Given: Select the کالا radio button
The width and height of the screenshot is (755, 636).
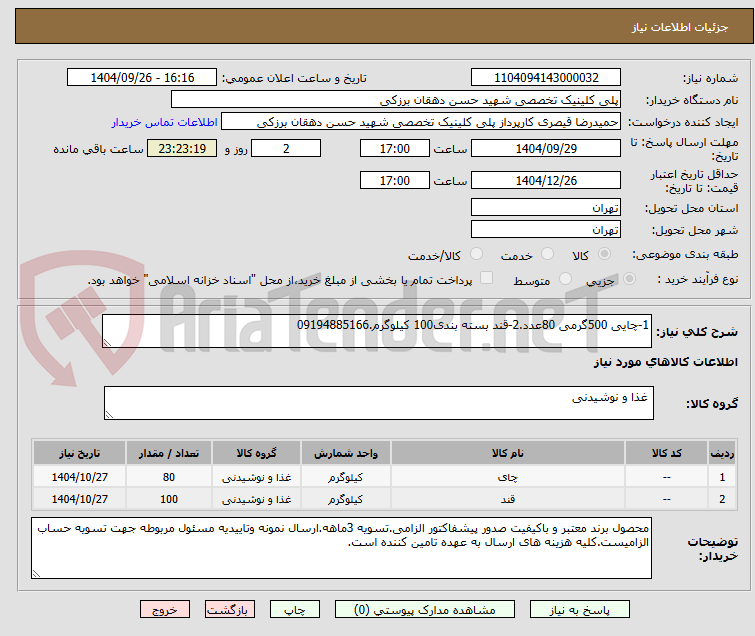Looking at the screenshot, I should [x=604, y=254].
